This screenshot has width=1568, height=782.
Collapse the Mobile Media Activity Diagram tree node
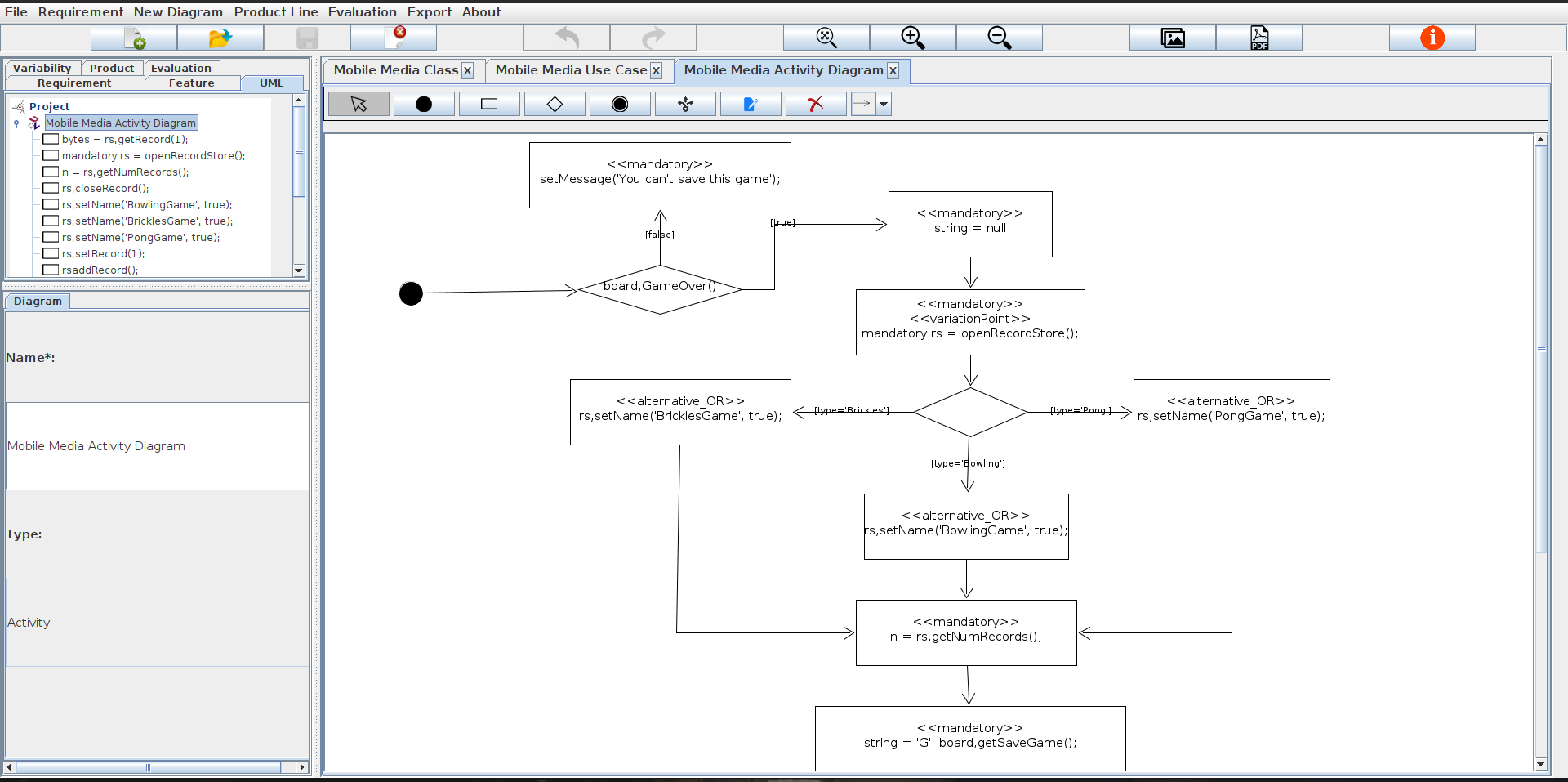tap(16, 123)
